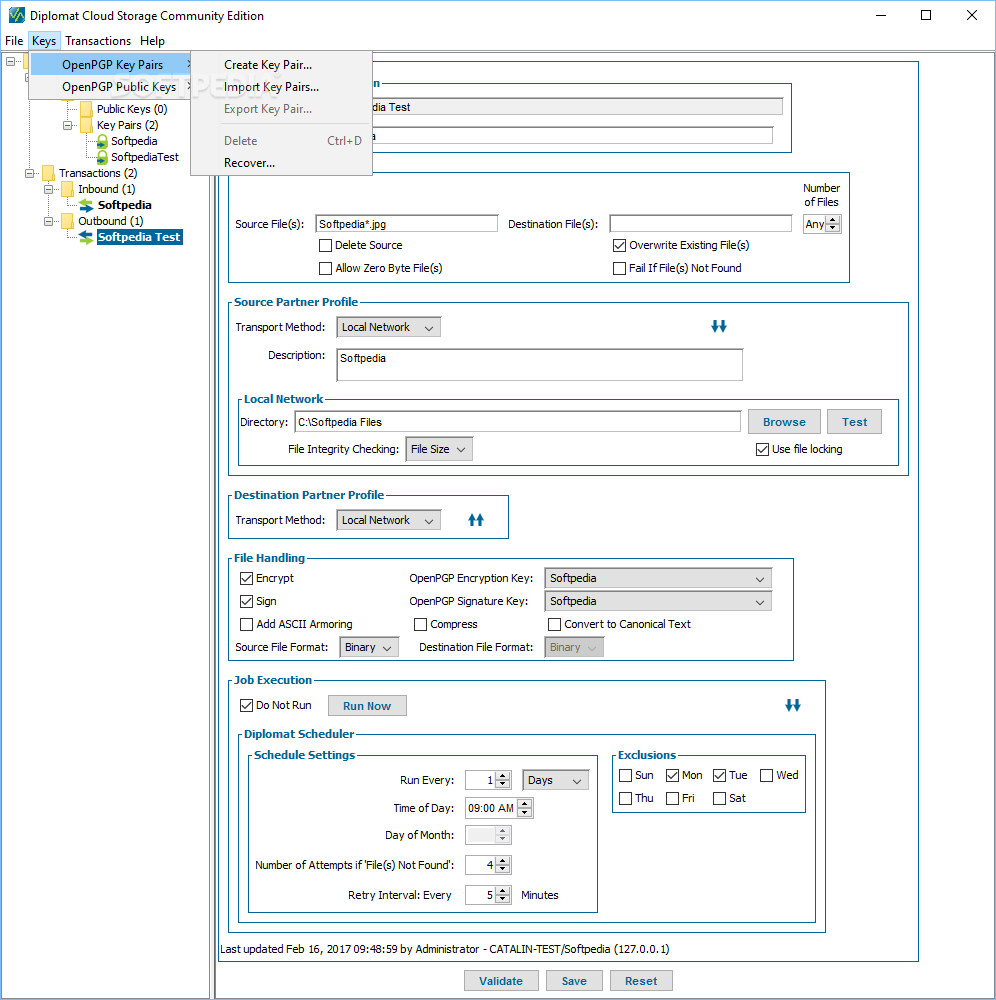Open File Integrity Checking dropdown

pyautogui.click(x=439, y=449)
